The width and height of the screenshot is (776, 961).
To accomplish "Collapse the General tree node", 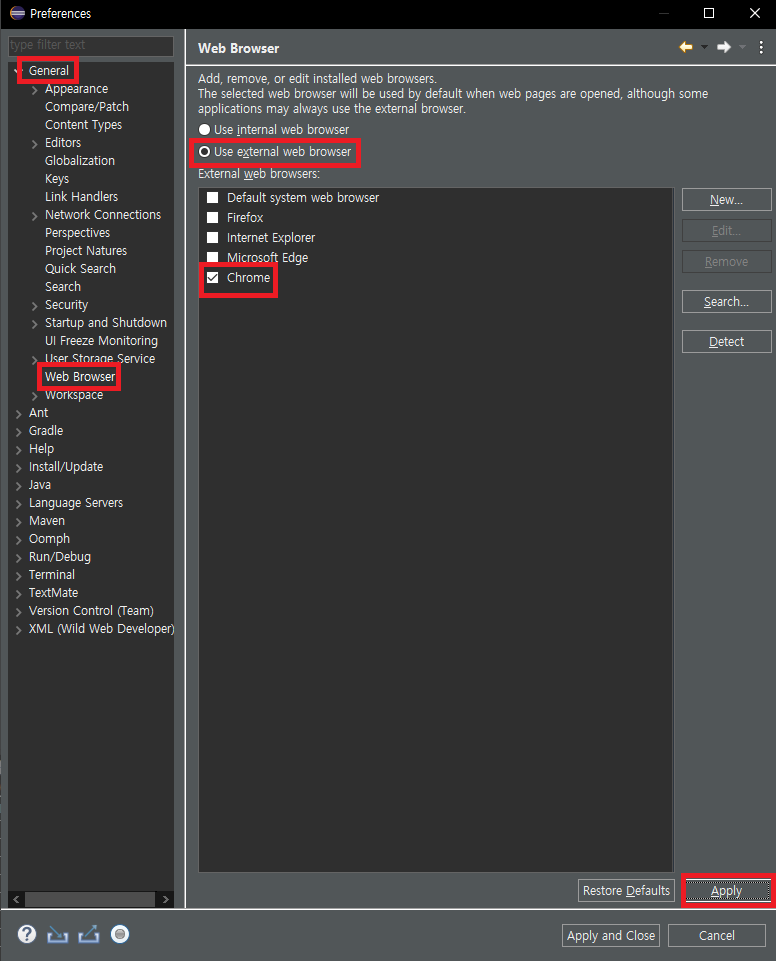I will tap(19, 71).
